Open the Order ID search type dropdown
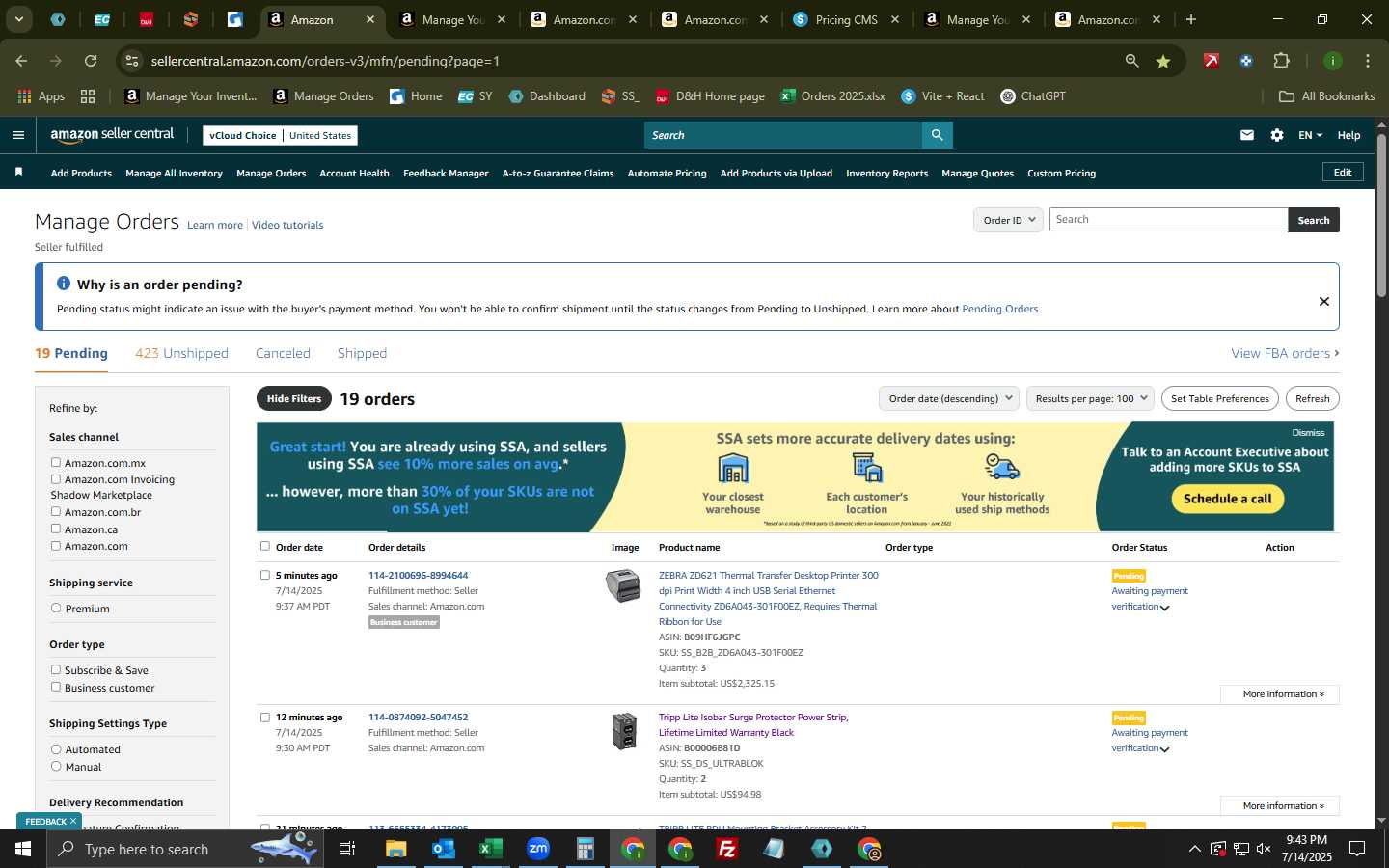The width and height of the screenshot is (1389, 868). (1008, 220)
